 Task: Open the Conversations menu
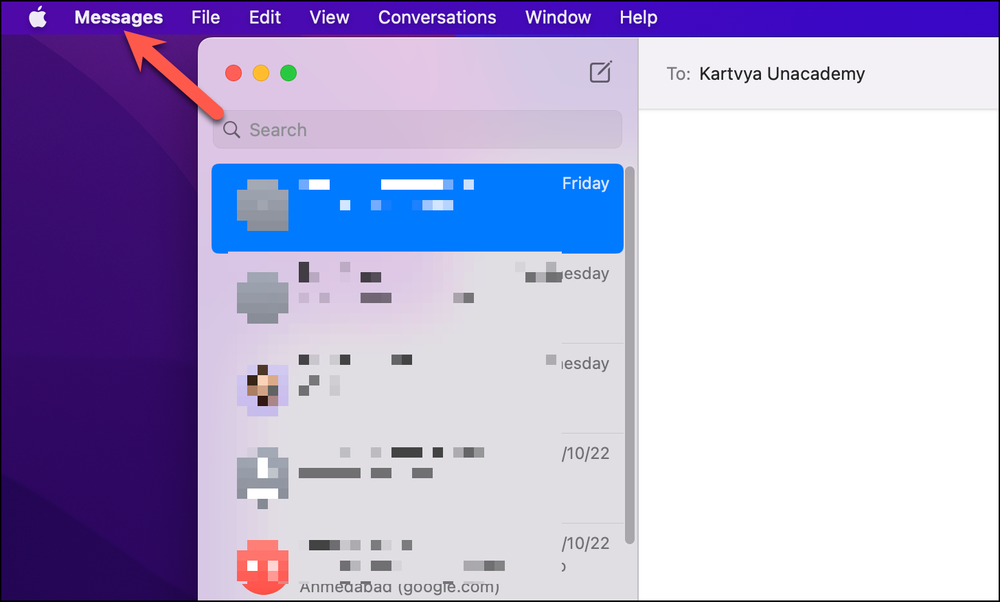437,17
